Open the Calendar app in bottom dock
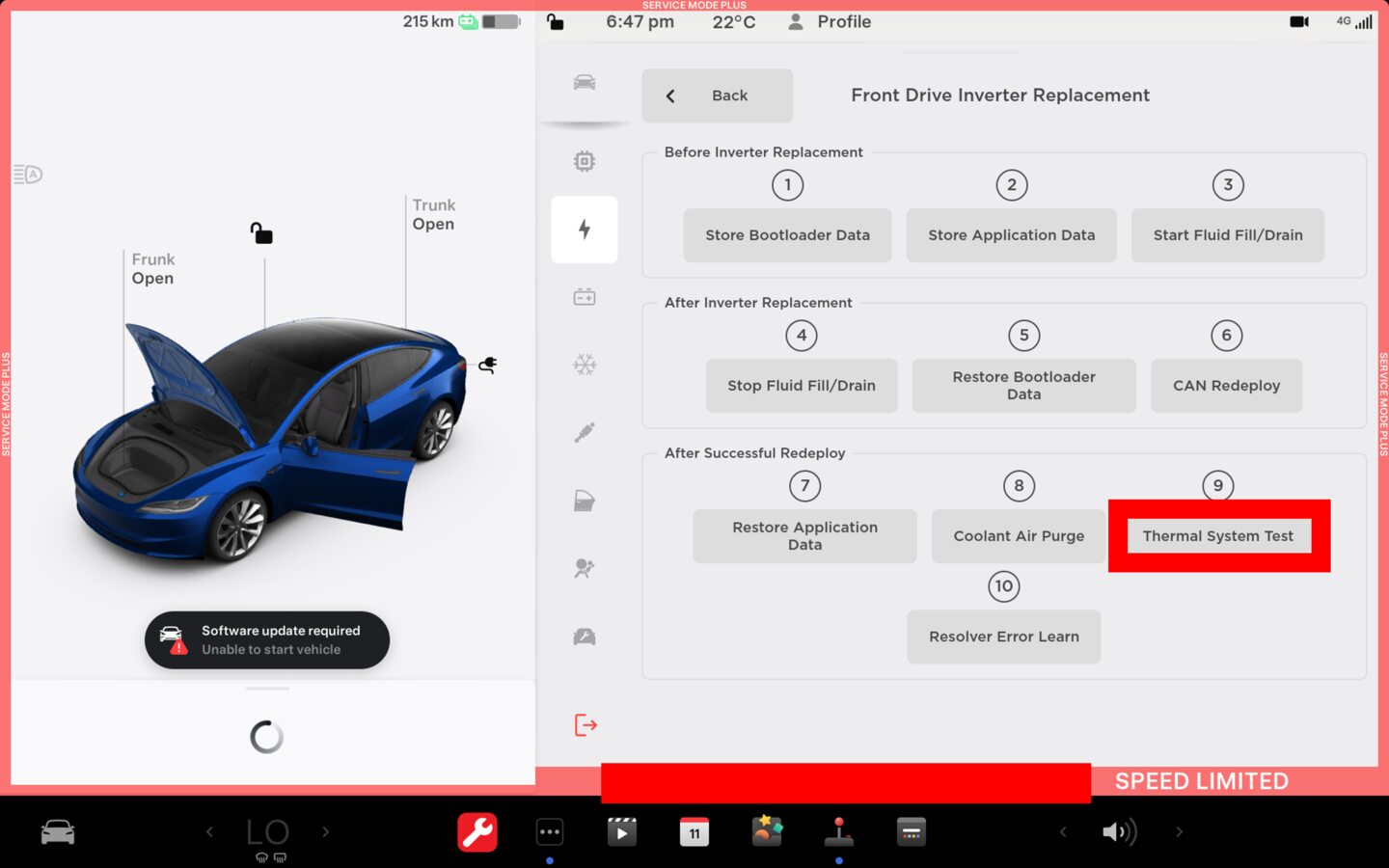 pyautogui.click(x=694, y=832)
